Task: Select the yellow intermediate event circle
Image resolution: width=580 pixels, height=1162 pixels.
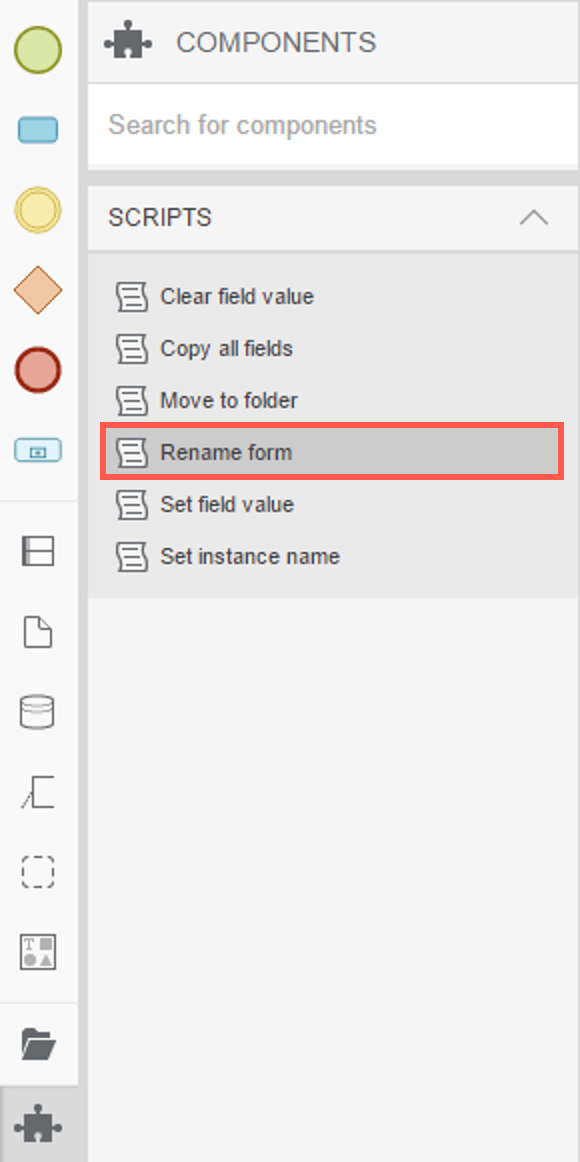Action: pyautogui.click(x=38, y=210)
